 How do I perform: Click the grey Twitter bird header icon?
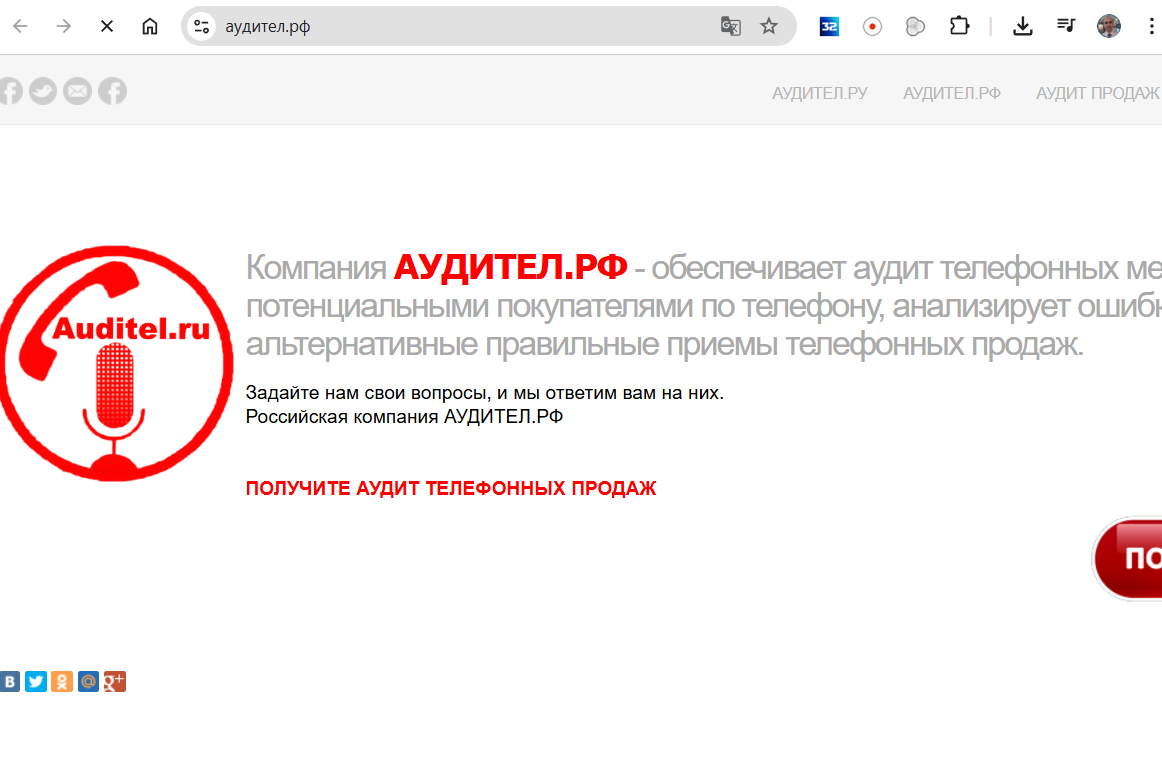point(43,91)
